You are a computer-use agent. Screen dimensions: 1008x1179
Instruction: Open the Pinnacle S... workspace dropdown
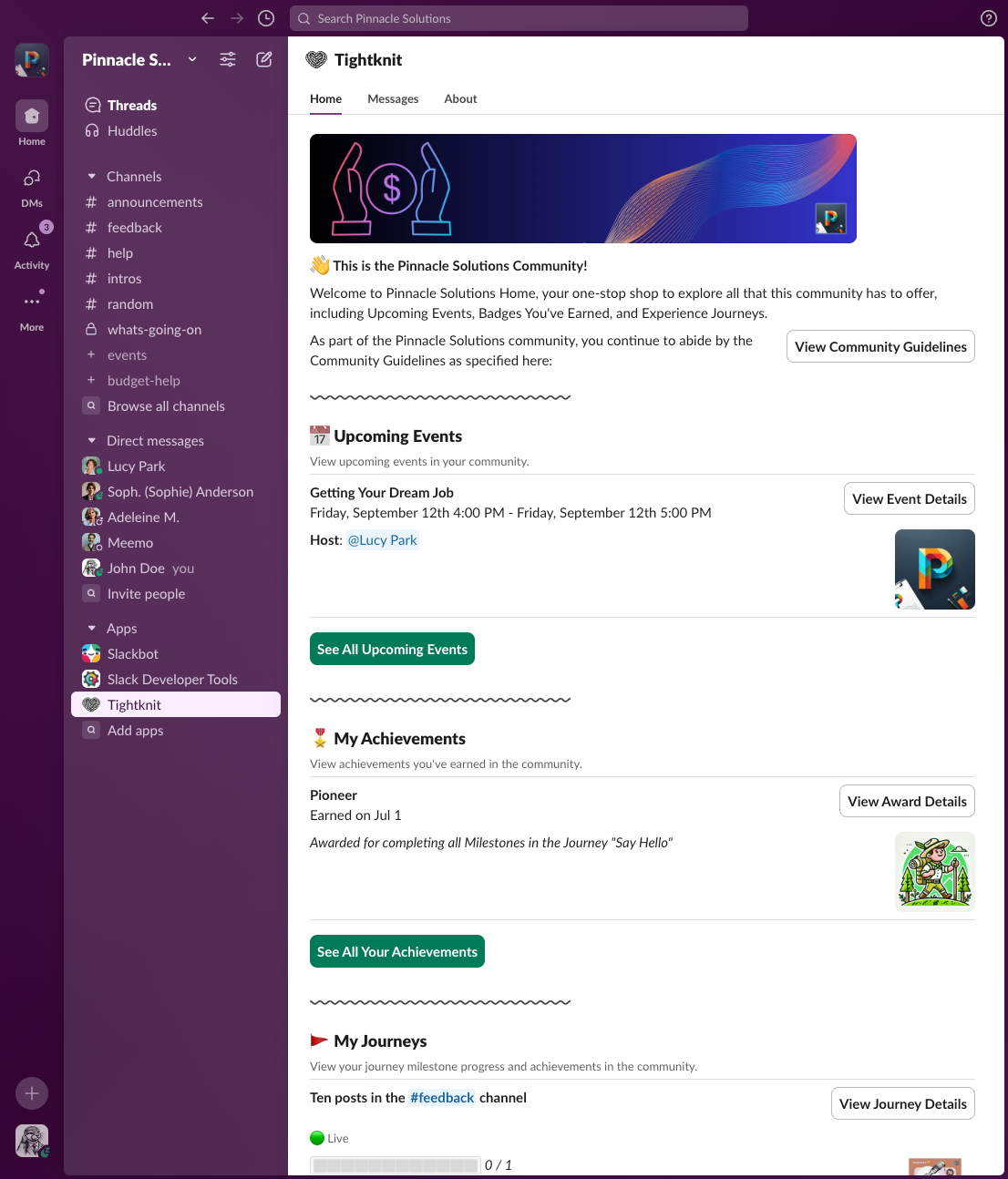coord(139,59)
